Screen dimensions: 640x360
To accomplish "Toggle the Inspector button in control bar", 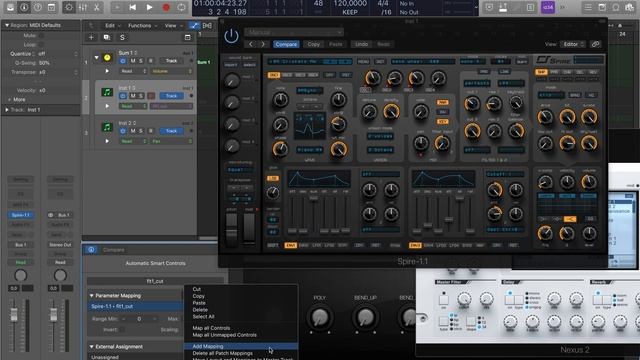I will tap(24, 7).
